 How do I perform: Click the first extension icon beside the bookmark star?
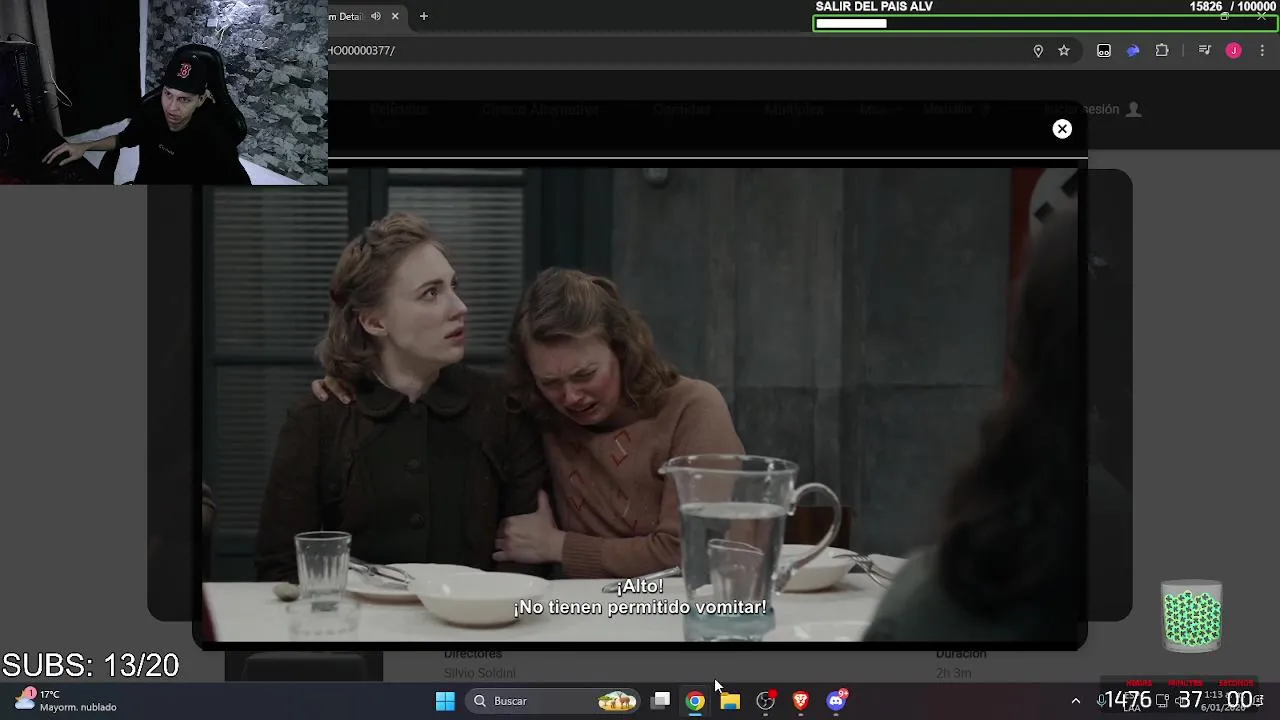pos(1104,51)
